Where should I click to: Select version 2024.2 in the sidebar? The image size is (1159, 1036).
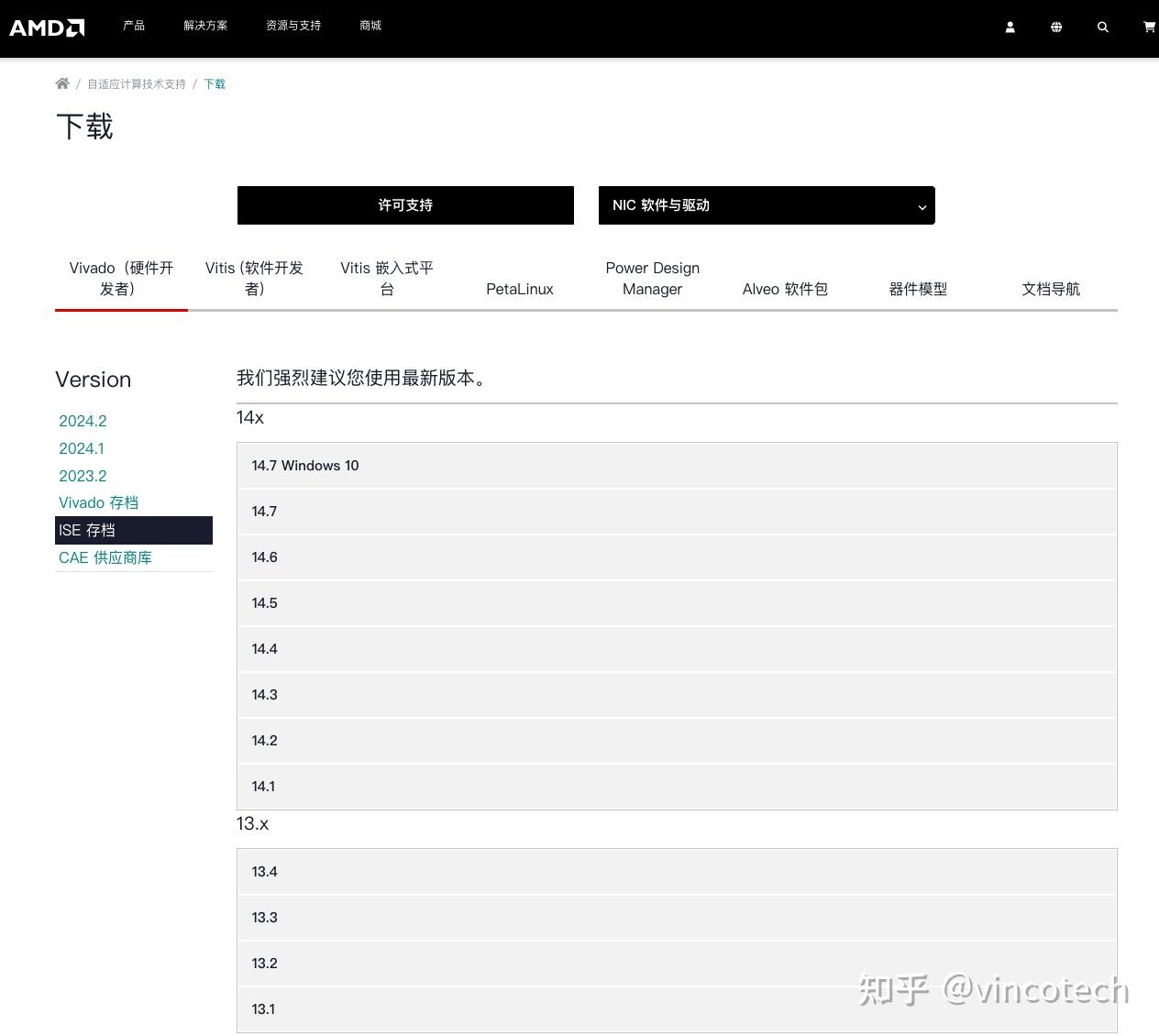click(83, 421)
